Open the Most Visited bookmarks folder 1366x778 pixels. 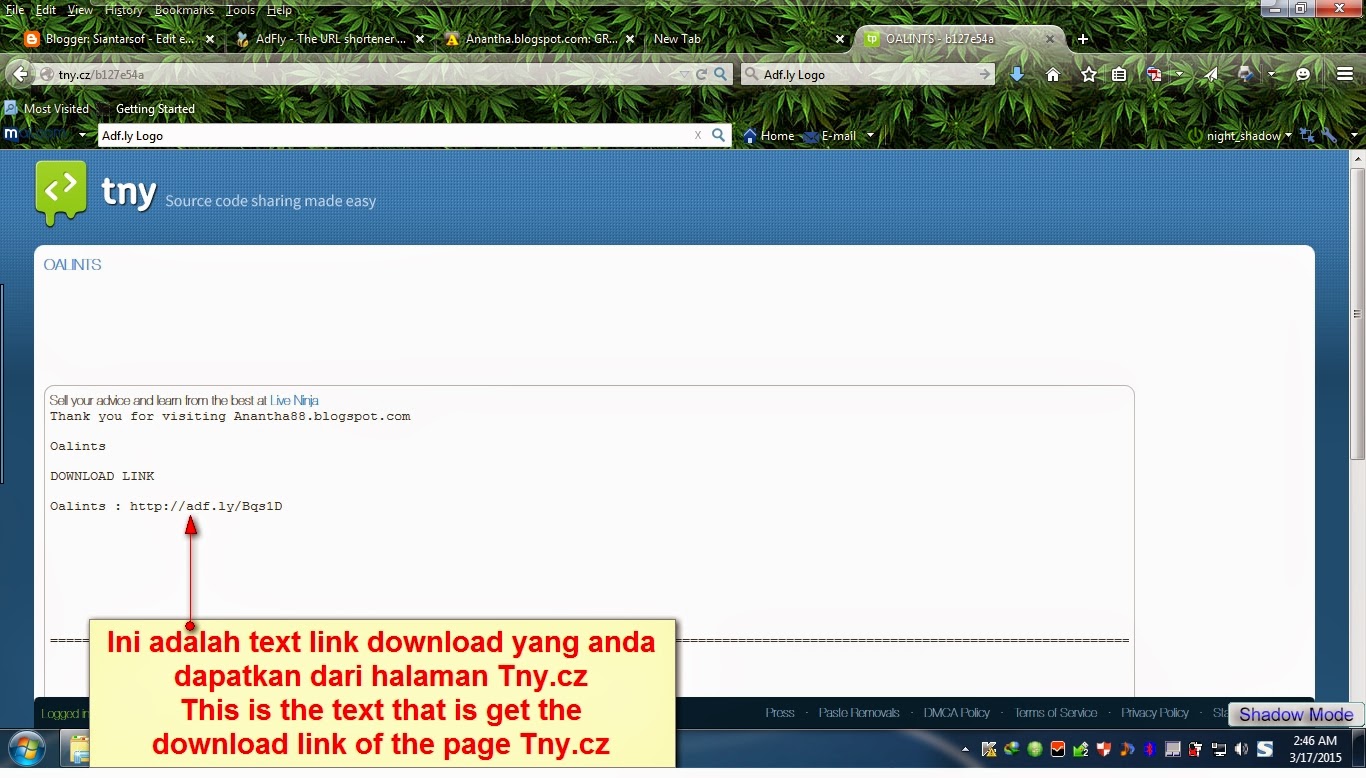[47, 108]
